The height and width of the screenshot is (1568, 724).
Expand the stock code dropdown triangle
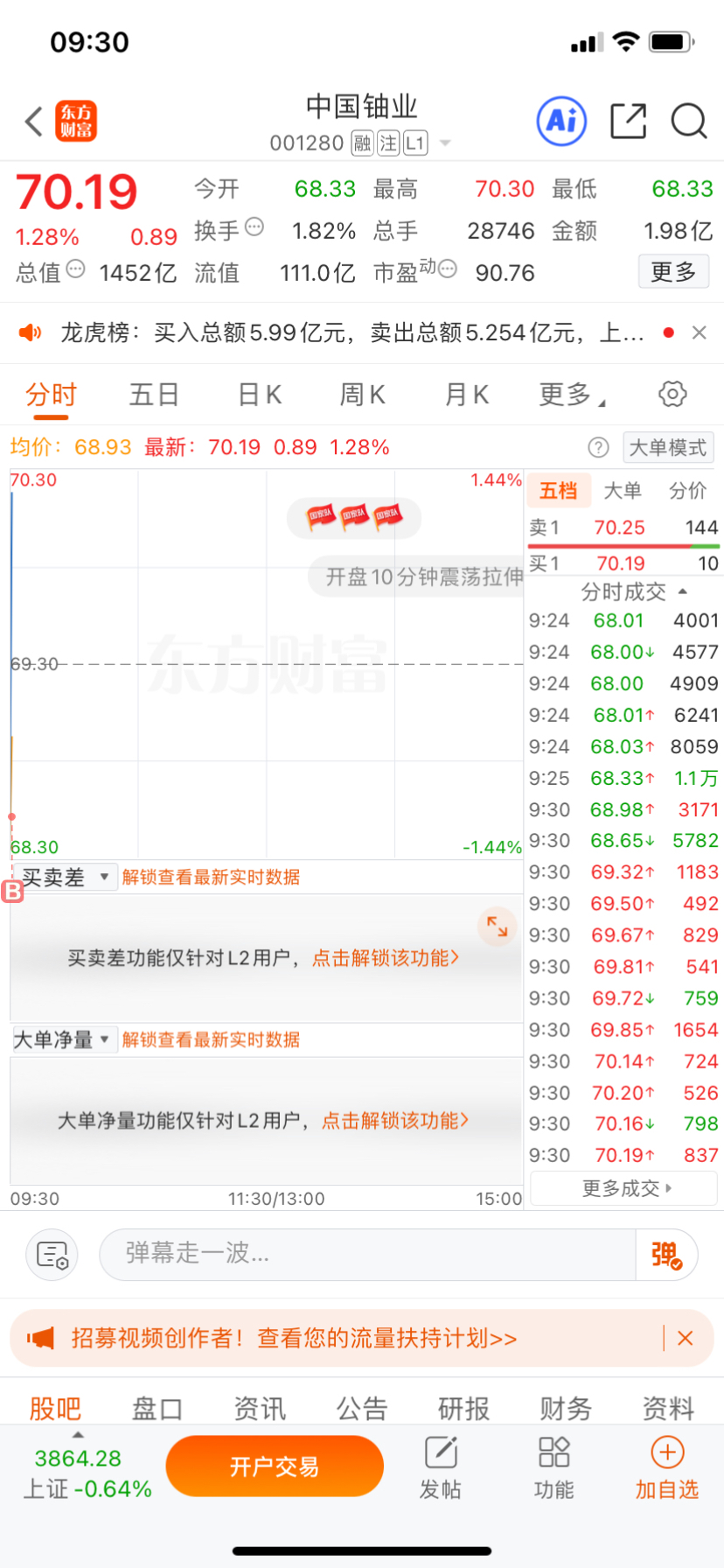[445, 143]
